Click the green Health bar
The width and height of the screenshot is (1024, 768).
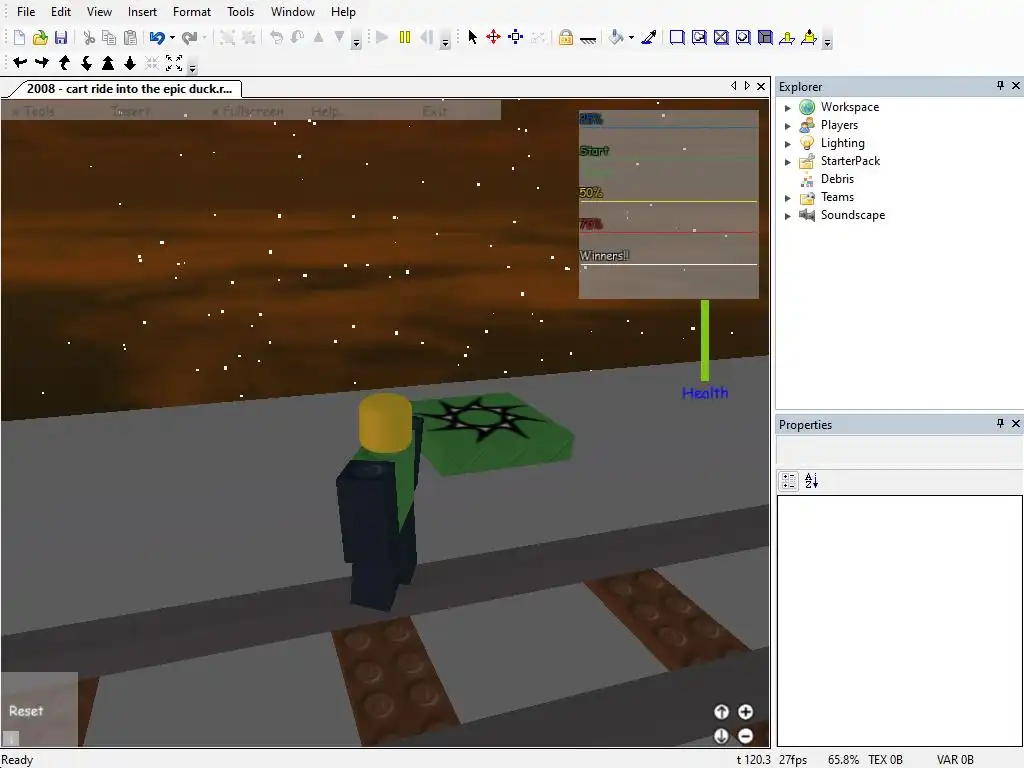(705, 340)
